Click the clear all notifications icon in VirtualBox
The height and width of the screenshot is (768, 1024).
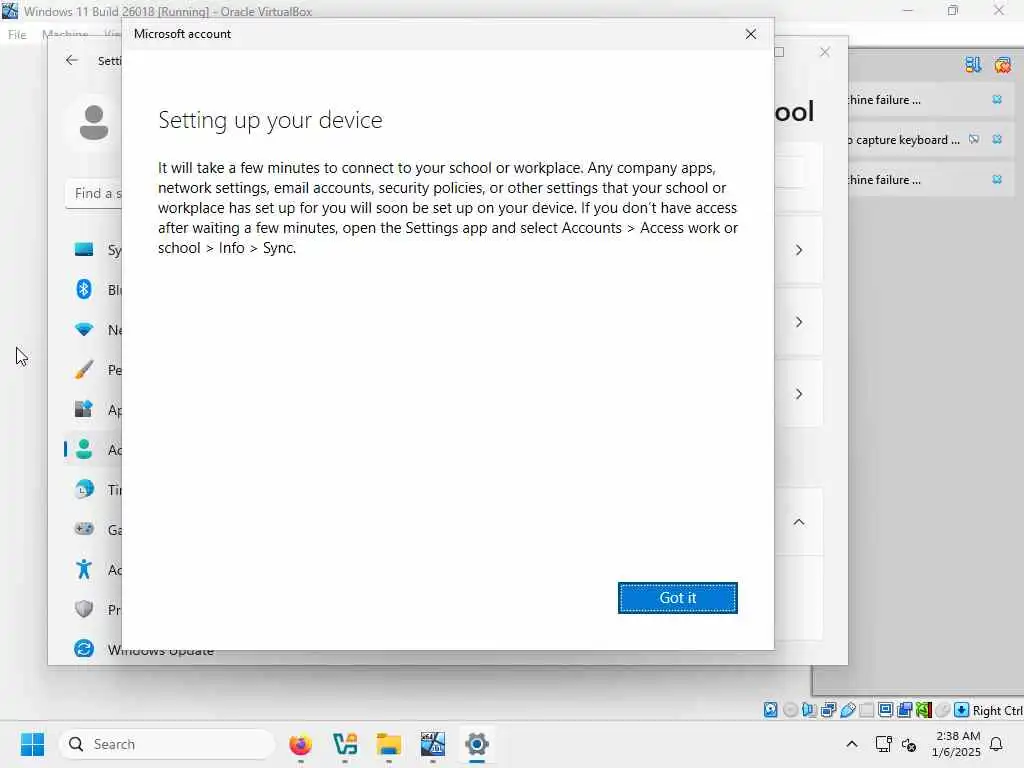coord(1002,65)
